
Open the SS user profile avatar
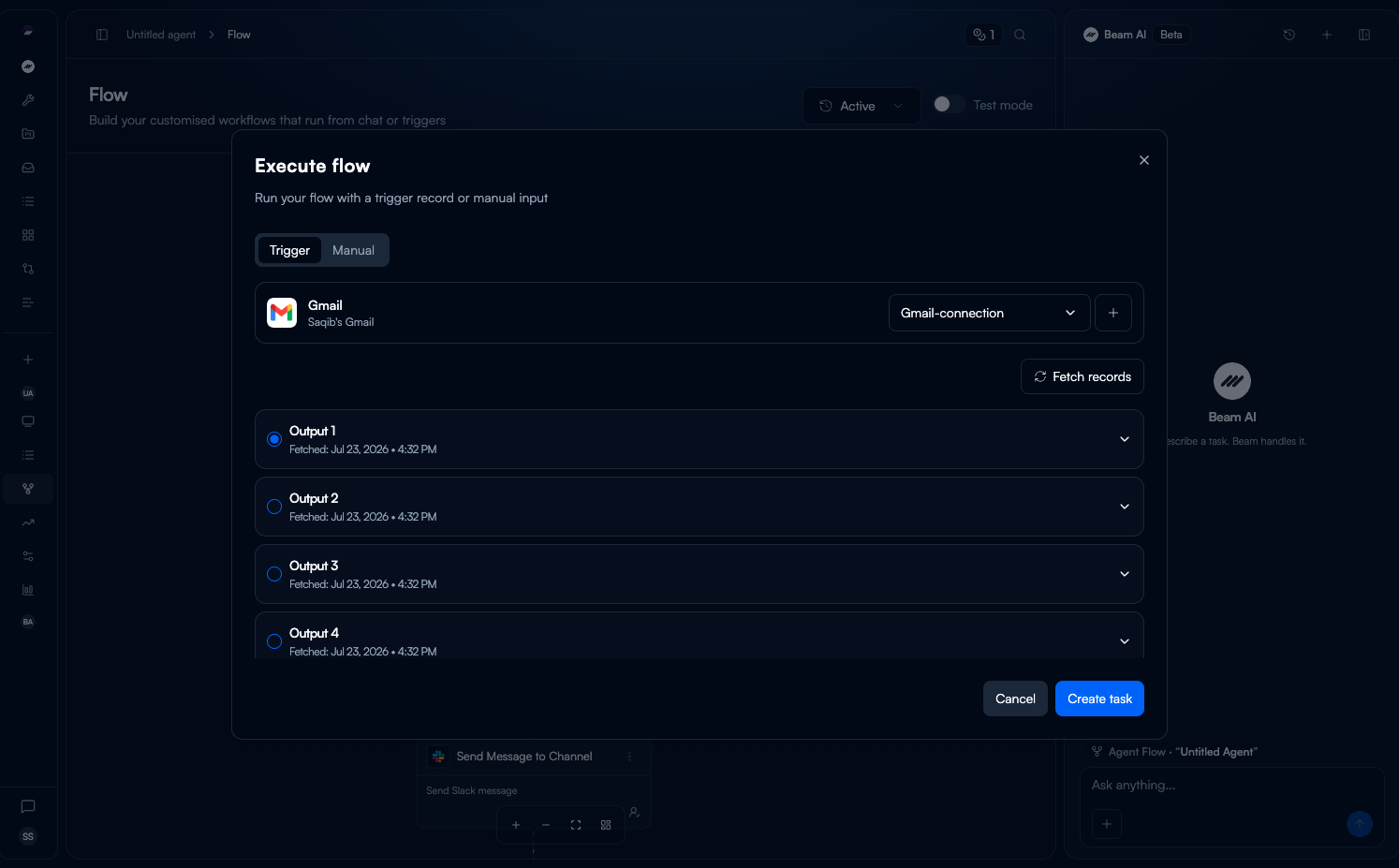[28, 836]
